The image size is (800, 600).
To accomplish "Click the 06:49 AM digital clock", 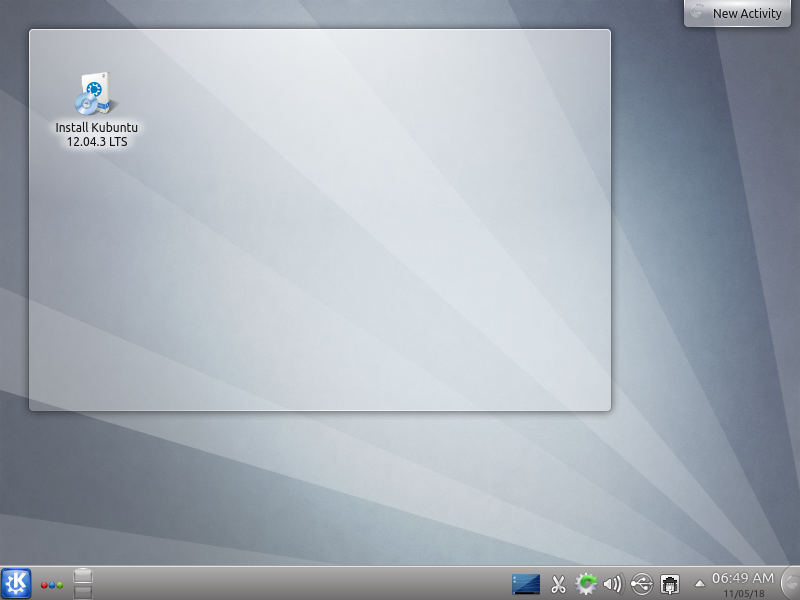I will tap(742, 578).
